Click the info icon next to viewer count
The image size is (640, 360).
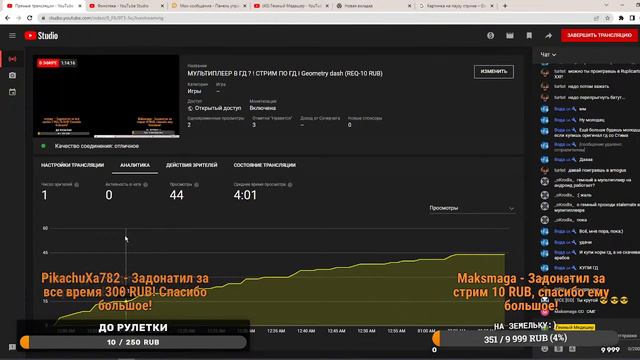76,184
